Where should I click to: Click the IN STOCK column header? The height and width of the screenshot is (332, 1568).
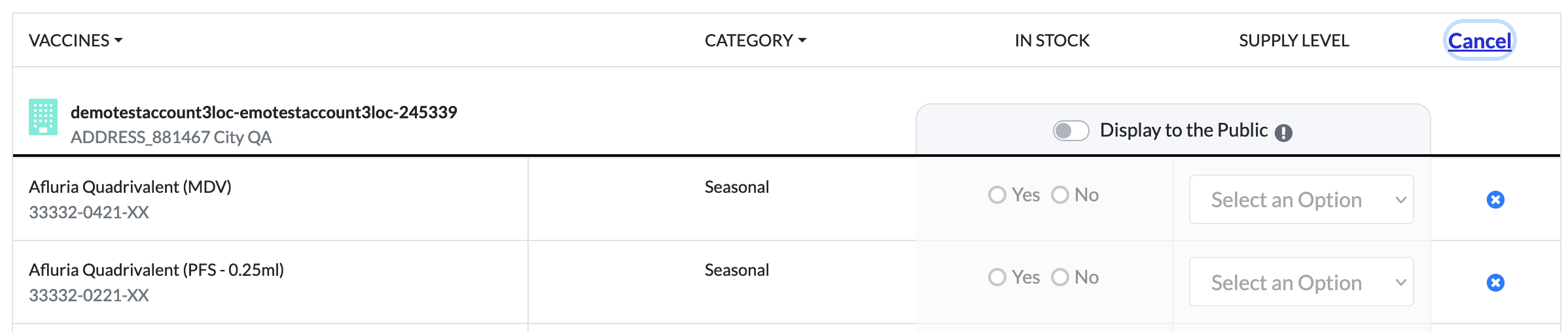(x=1052, y=41)
